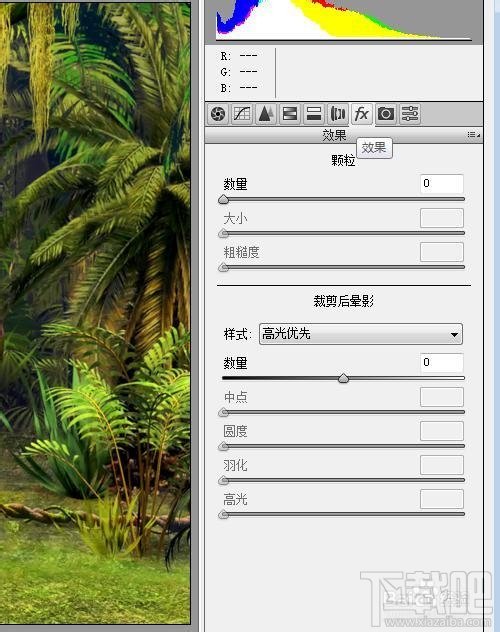The height and width of the screenshot is (632, 500).
Task: Open the 效果 panel flyout menu
Action: [473, 135]
